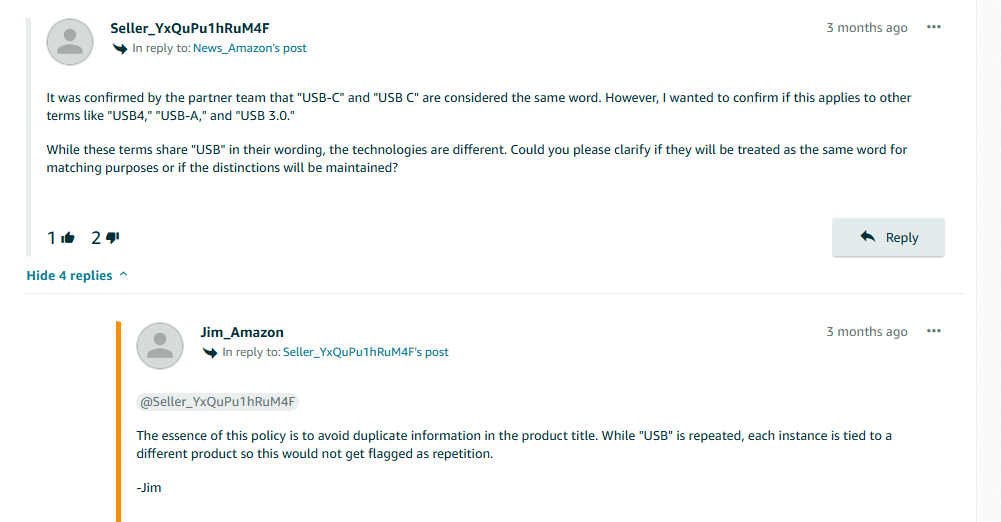The image size is (1001, 522).
Task: Click the thumbs down icon on the seller's post
Action: [113, 238]
